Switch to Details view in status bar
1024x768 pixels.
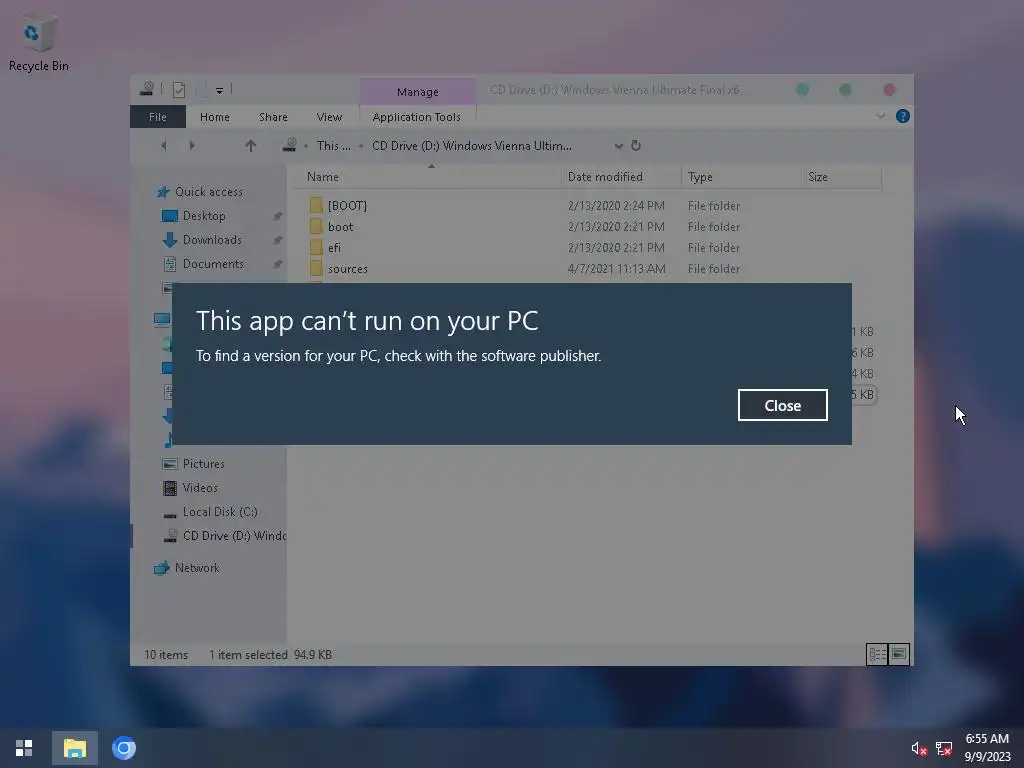click(876, 654)
